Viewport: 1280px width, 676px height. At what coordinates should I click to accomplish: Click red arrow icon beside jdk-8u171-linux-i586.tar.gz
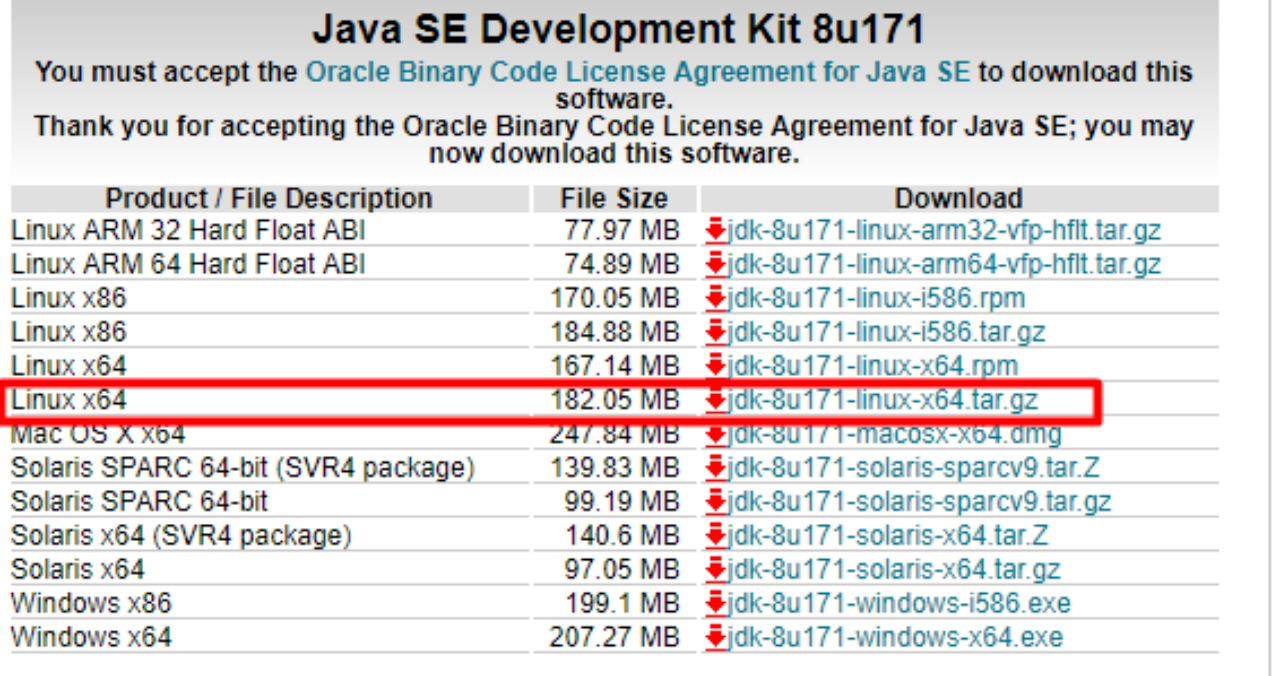point(715,333)
